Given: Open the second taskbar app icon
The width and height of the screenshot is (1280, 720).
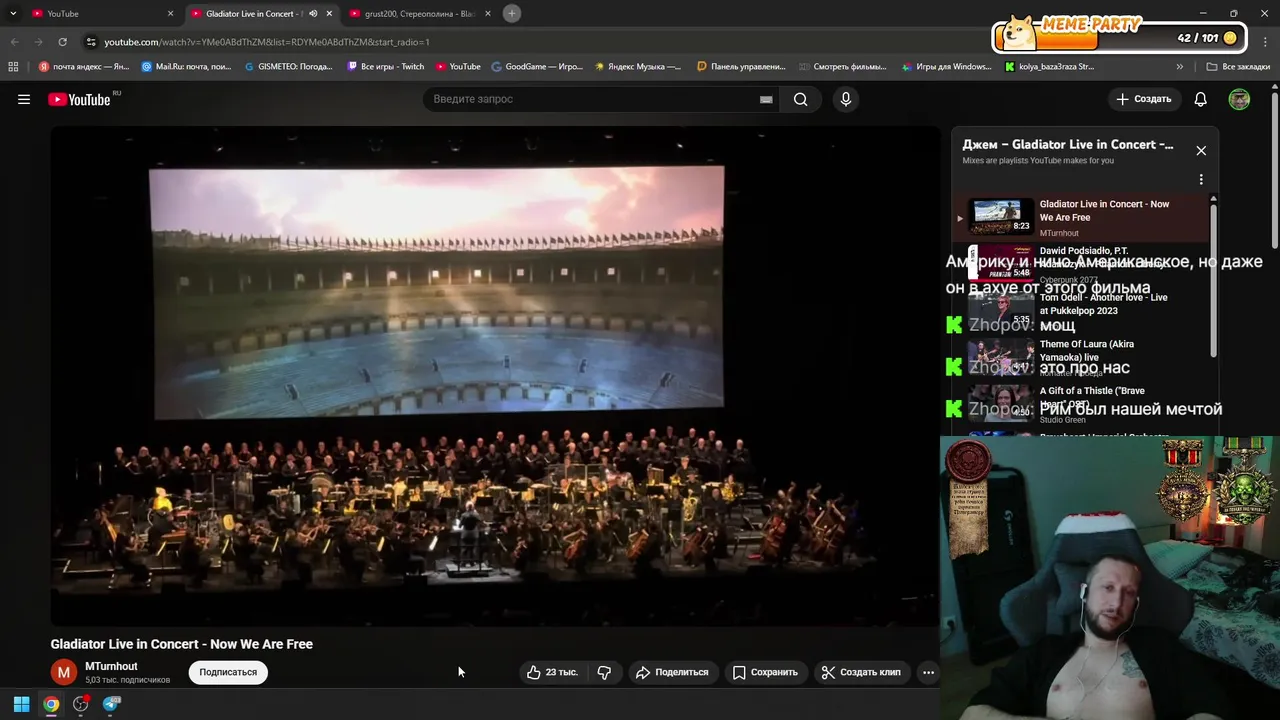Looking at the screenshot, I should (81, 704).
